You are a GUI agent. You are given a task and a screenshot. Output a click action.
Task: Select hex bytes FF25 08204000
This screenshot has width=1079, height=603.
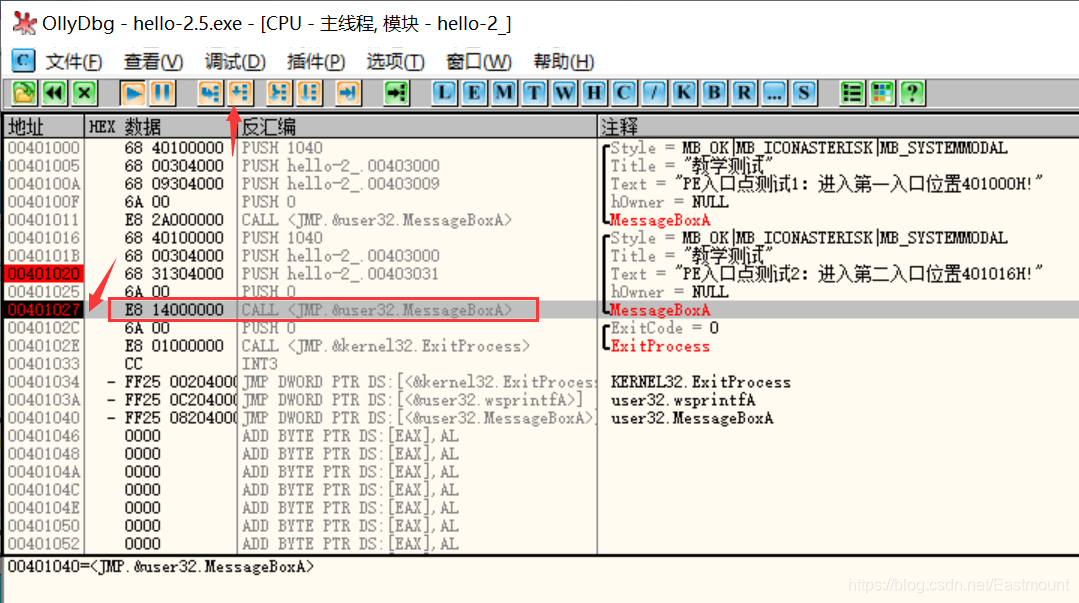click(181, 418)
